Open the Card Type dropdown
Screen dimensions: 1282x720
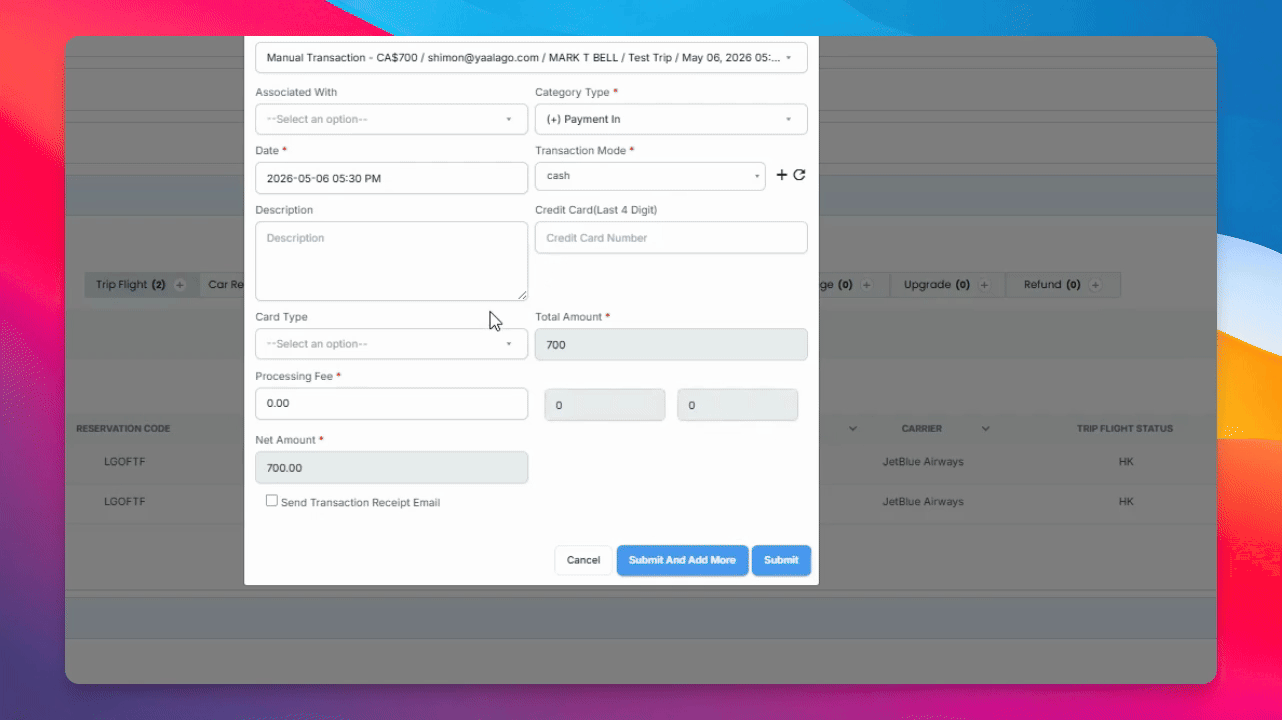click(391, 344)
